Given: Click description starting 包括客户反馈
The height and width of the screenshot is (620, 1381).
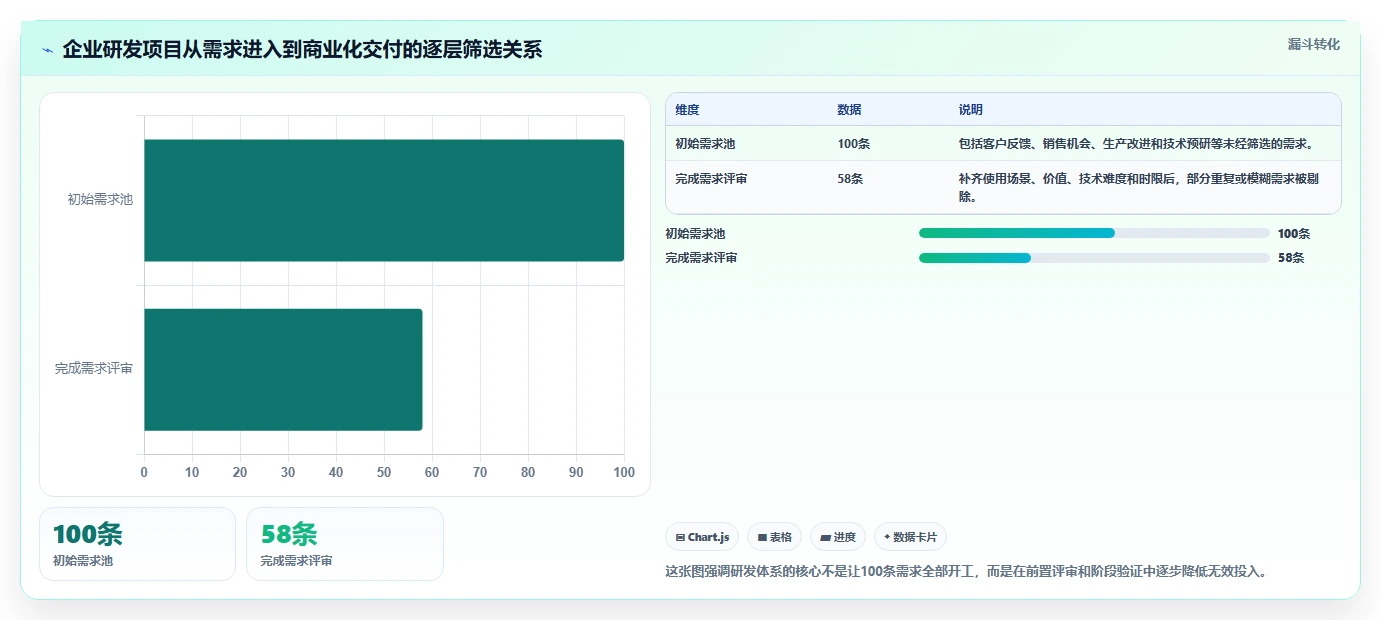Looking at the screenshot, I should click(x=1135, y=144).
